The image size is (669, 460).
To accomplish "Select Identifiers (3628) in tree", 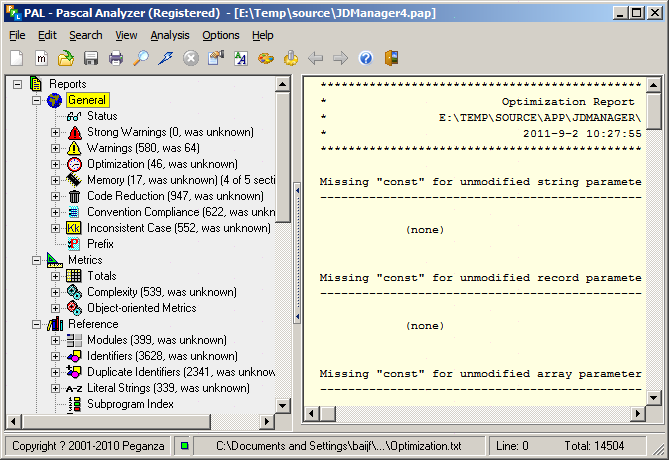I will pyautogui.click(x=162, y=356).
